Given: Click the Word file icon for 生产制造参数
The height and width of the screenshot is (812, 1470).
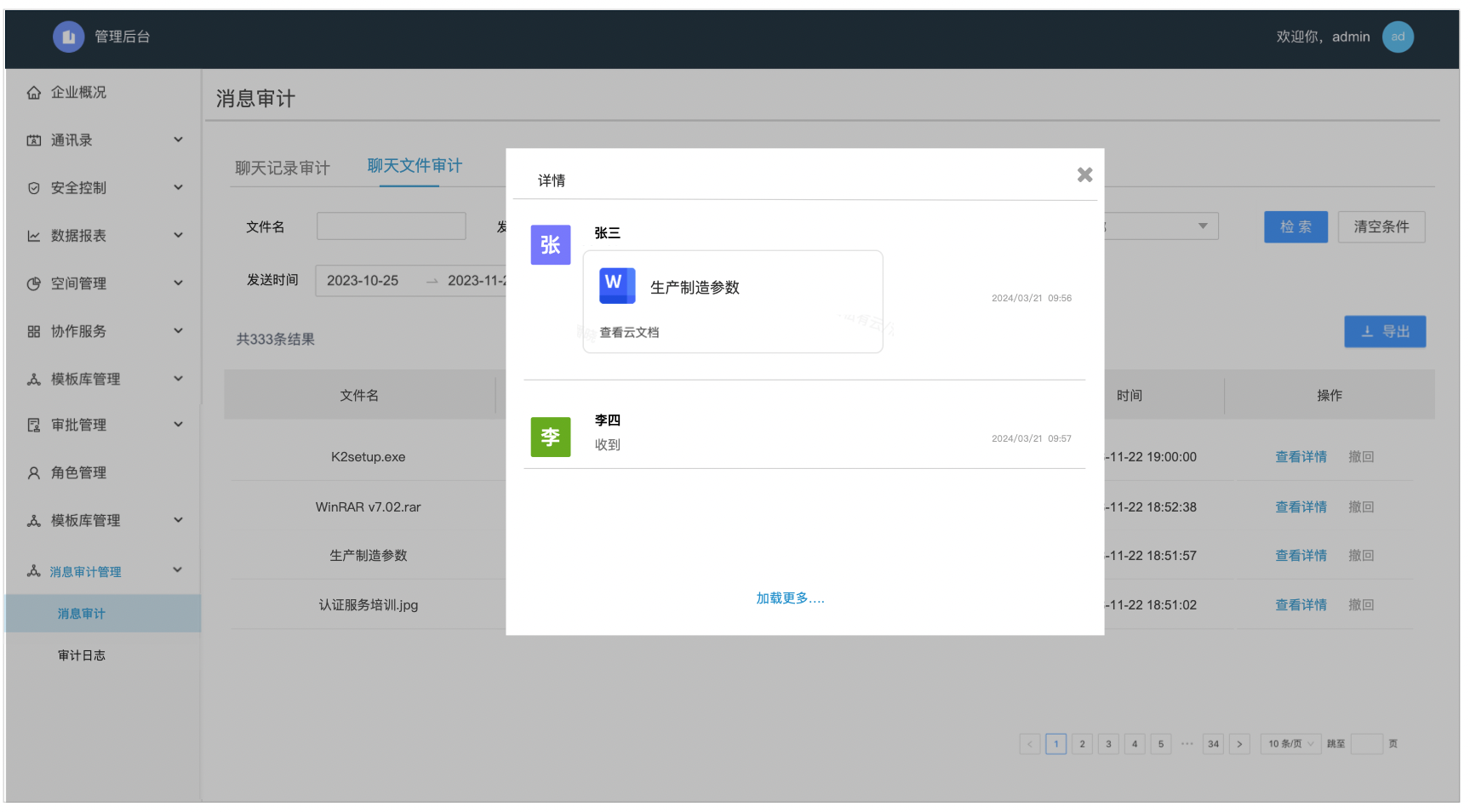Looking at the screenshot, I should 617,285.
